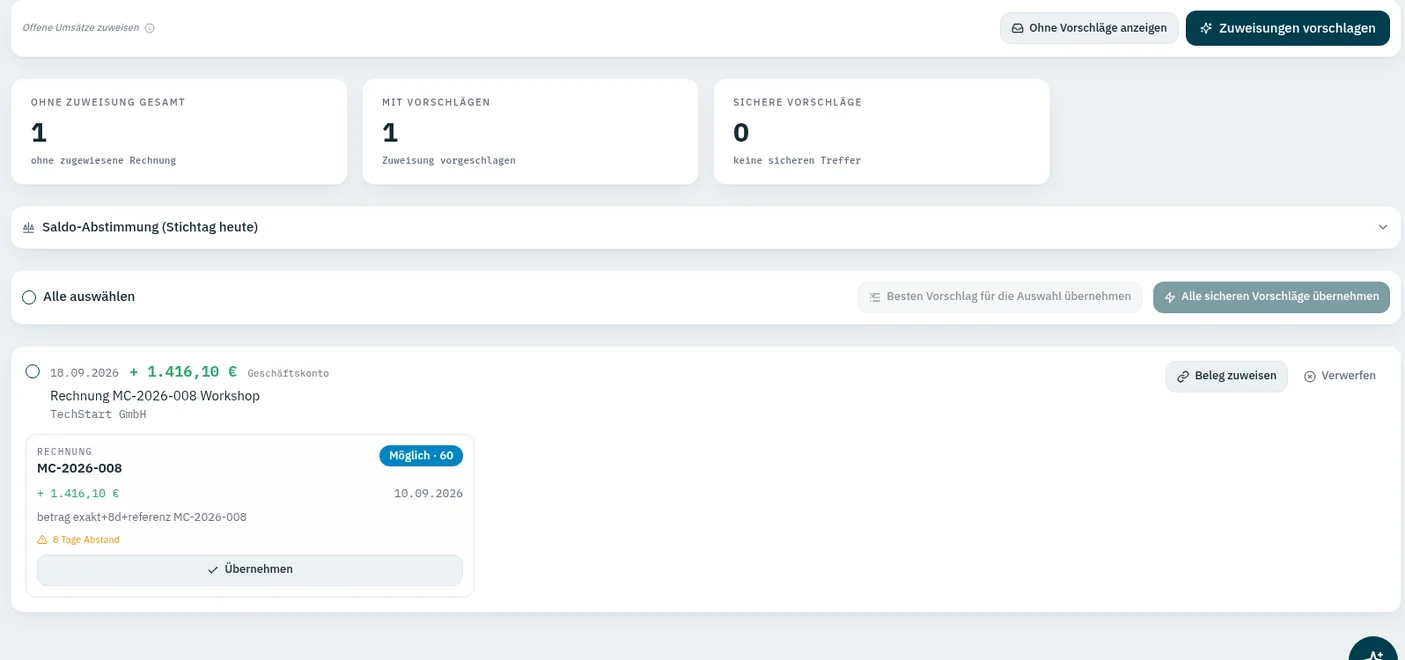Click the Sichere Vorschläge stat card
The height and width of the screenshot is (660, 1405).
(x=881, y=132)
